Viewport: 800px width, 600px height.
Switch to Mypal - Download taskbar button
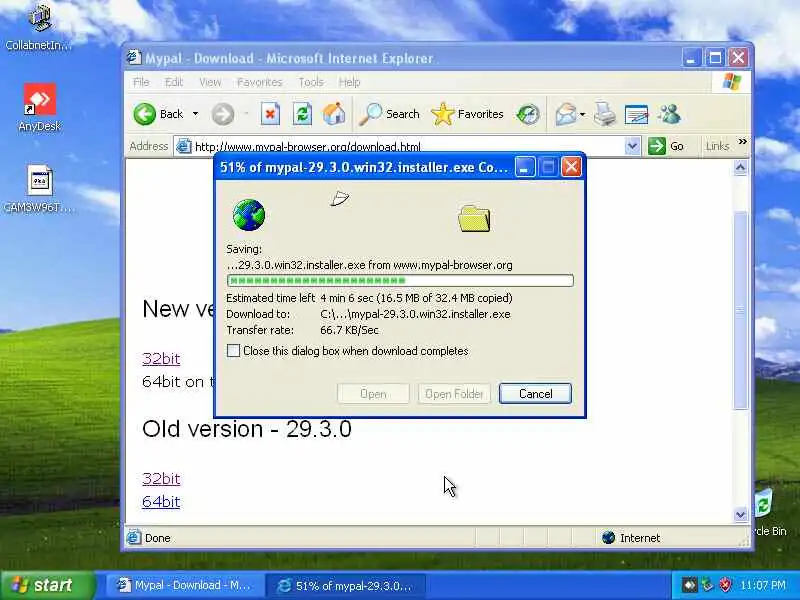click(184, 585)
